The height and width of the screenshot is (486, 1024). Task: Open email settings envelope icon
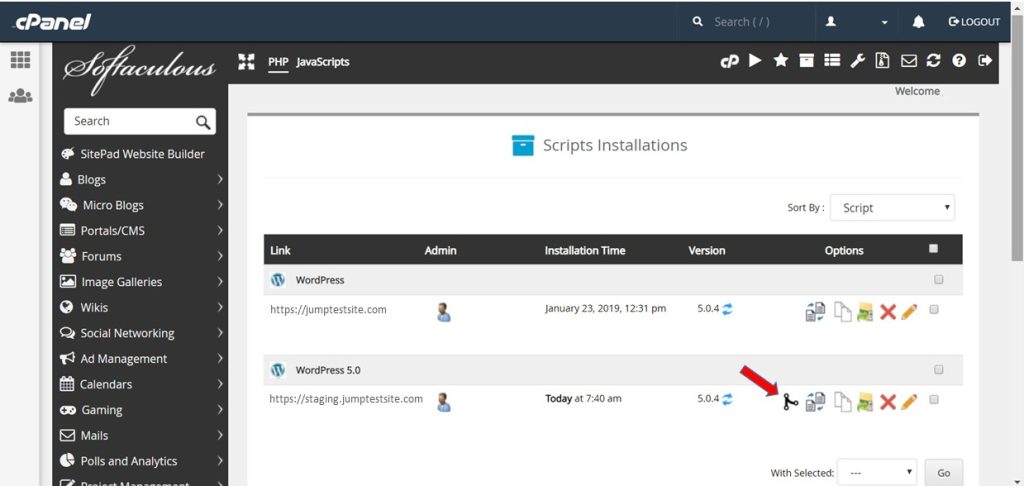click(x=908, y=61)
